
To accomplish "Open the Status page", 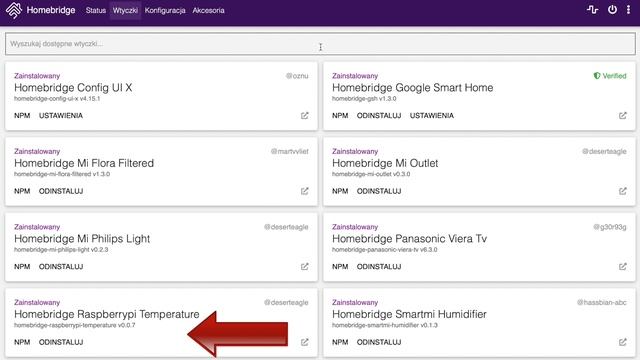I will tap(96, 11).
